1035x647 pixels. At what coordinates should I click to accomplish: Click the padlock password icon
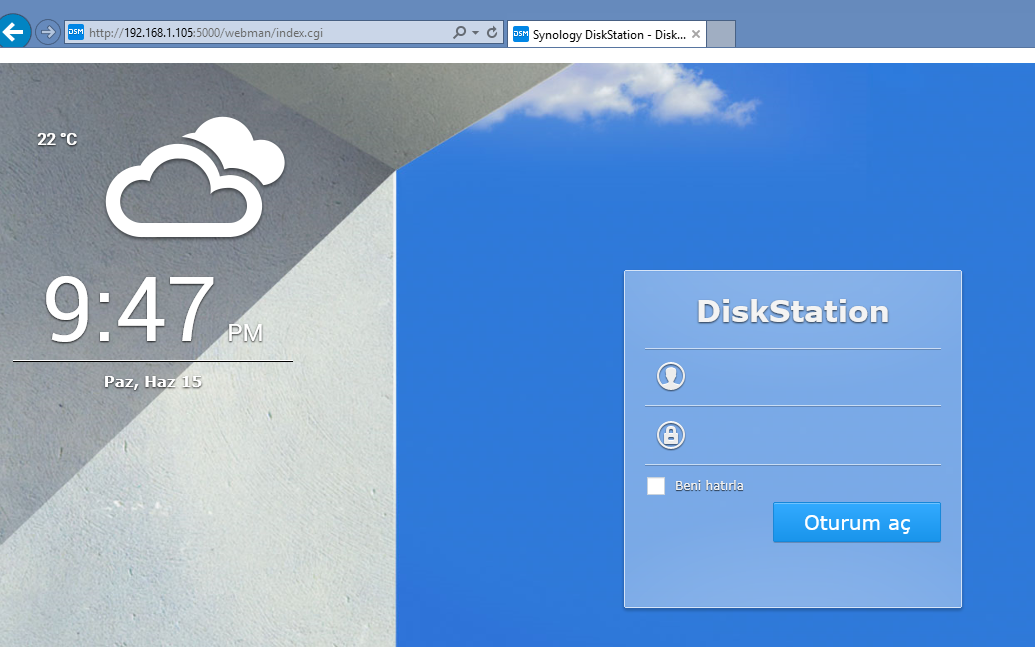pos(671,435)
